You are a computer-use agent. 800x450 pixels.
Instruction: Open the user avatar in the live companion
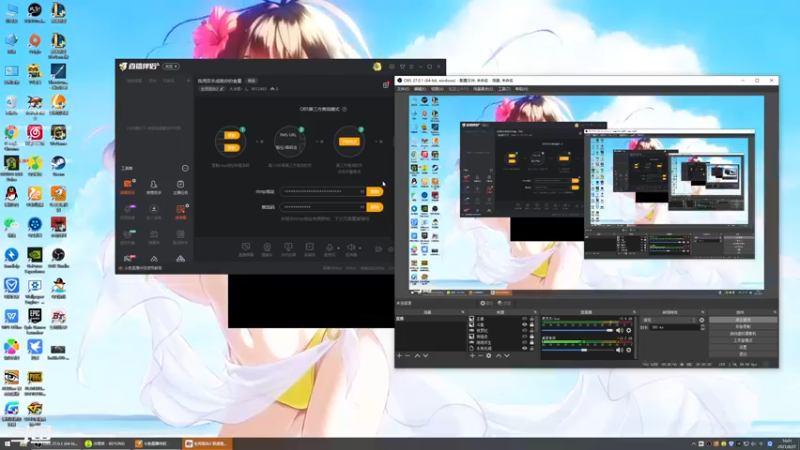click(377, 66)
